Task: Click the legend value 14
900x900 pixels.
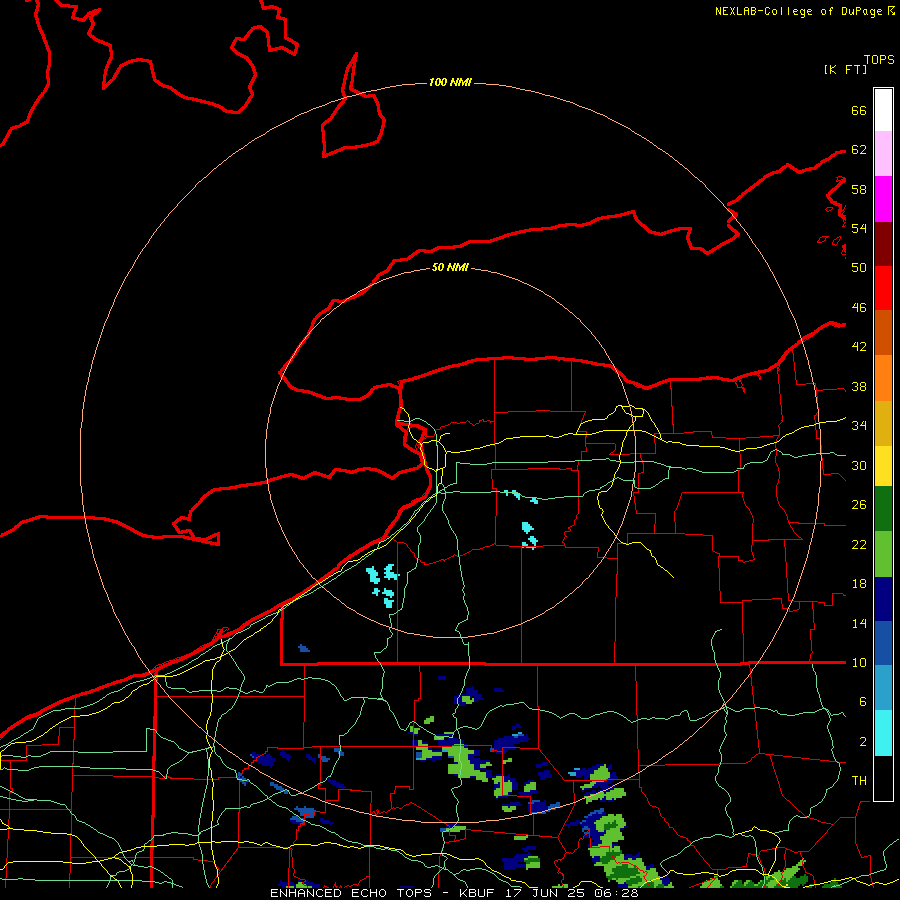Action: coord(859,623)
